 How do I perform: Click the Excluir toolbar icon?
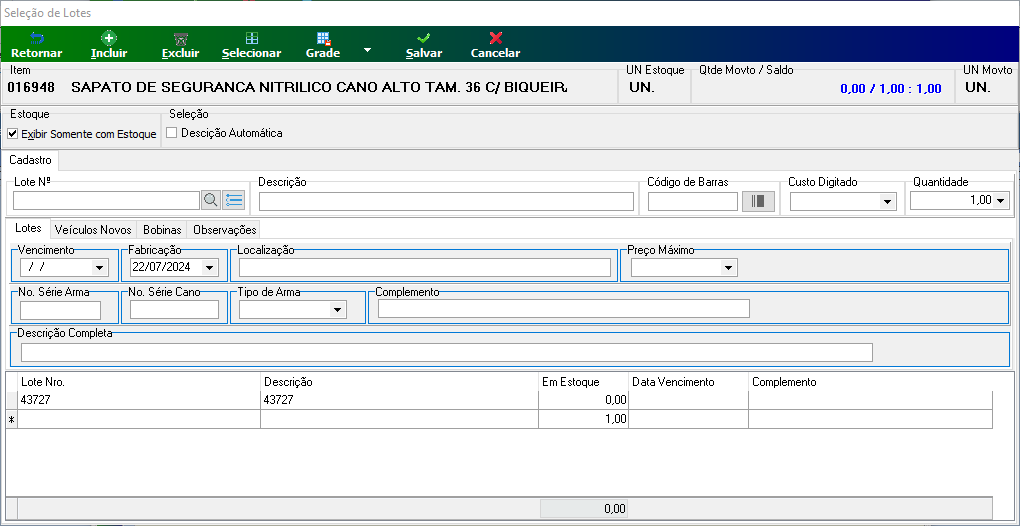tap(180, 38)
